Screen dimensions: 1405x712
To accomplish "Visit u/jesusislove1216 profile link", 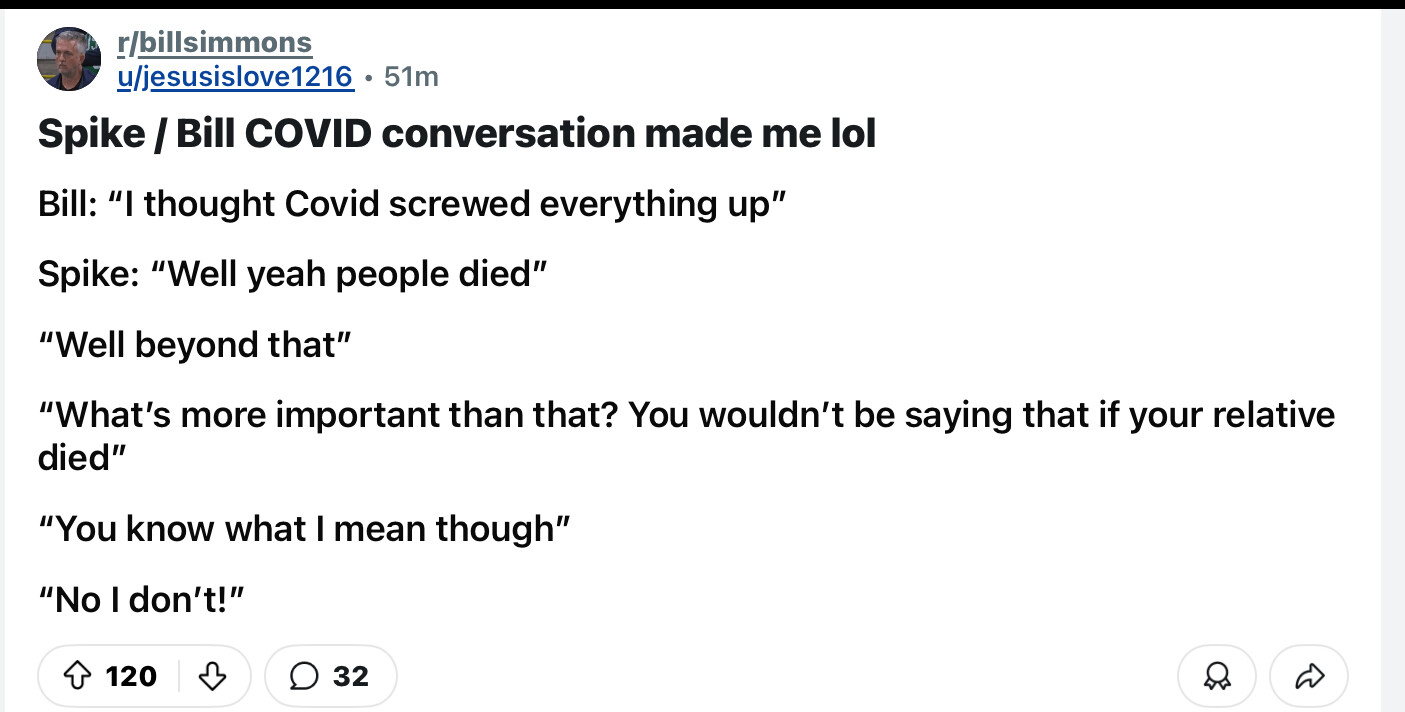I will coord(235,76).
